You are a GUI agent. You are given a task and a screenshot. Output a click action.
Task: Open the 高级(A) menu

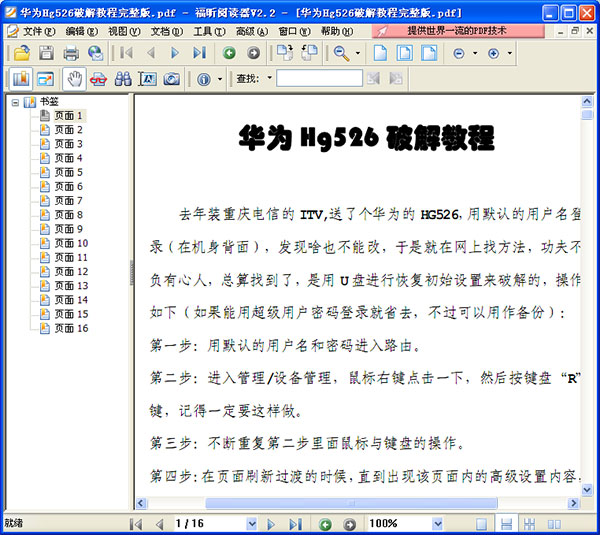click(252, 31)
